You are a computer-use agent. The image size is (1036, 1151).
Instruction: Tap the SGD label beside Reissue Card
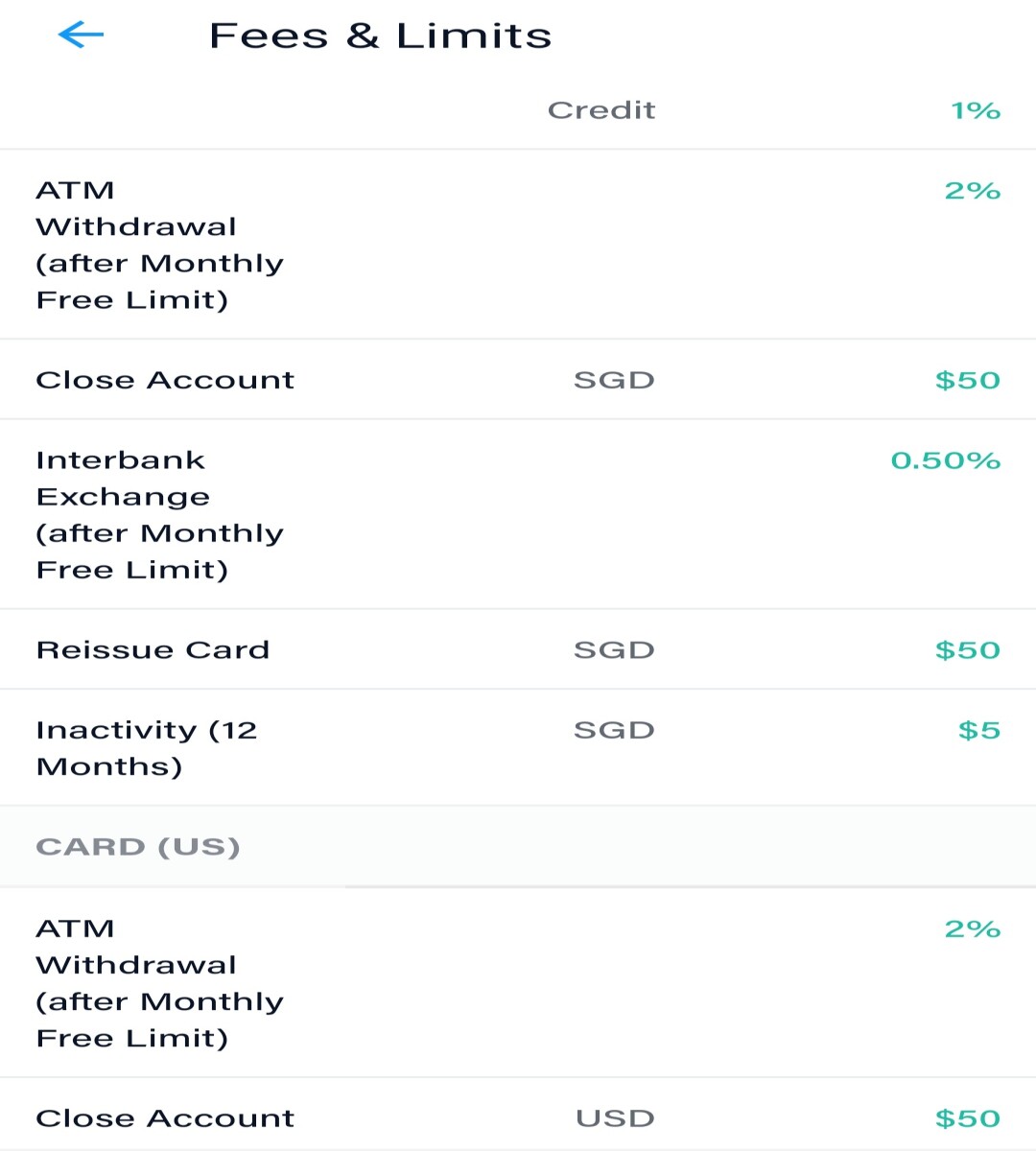point(614,649)
